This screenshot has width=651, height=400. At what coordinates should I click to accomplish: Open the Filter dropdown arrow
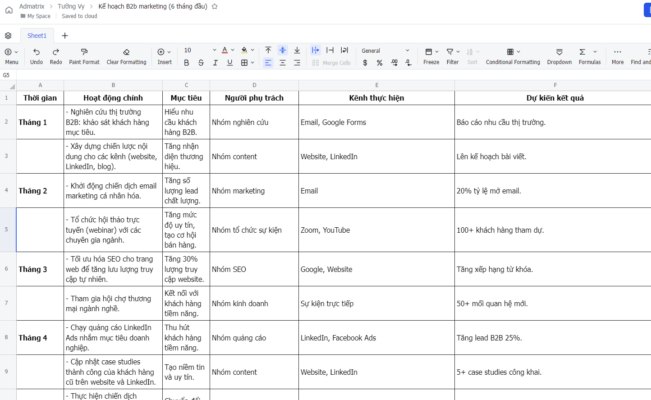pyautogui.click(x=458, y=52)
